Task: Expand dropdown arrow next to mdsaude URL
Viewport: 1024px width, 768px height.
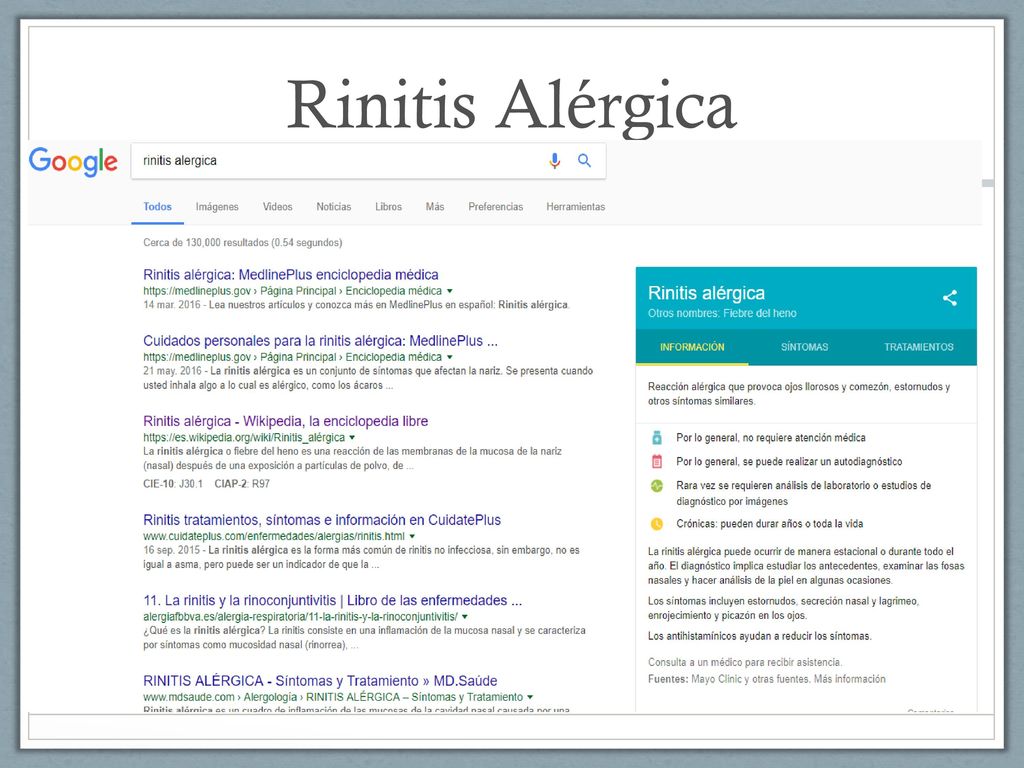Action: point(530,697)
